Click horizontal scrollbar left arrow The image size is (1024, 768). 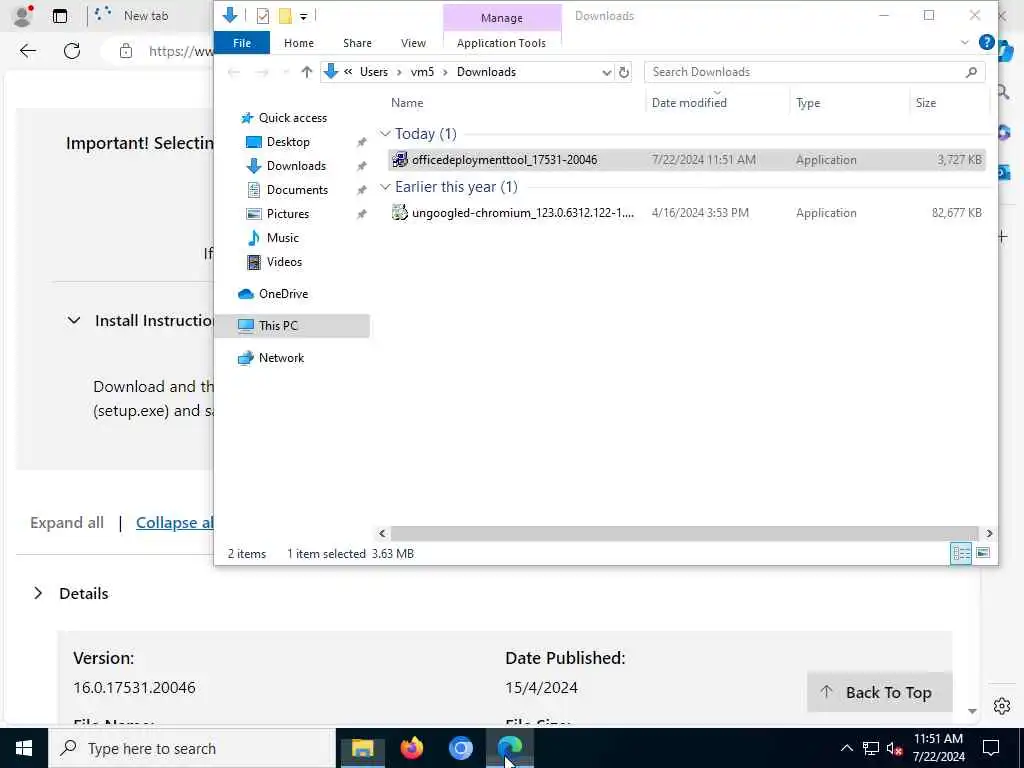pos(383,534)
